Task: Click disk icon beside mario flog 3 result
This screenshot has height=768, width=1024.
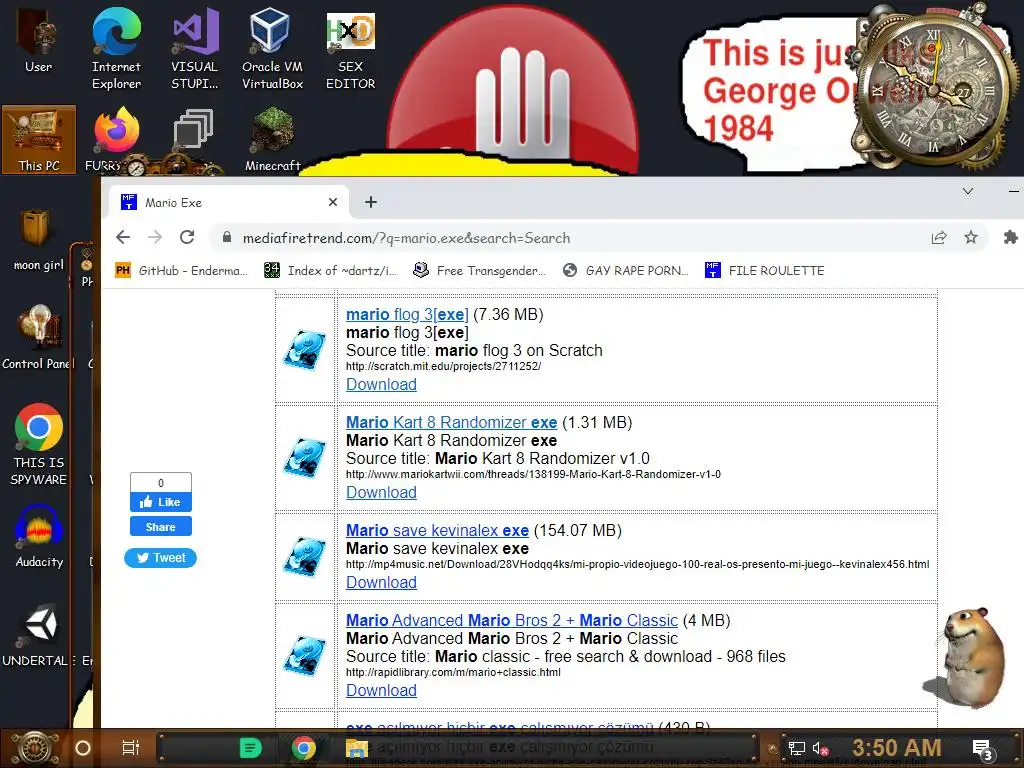Action: point(305,350)
